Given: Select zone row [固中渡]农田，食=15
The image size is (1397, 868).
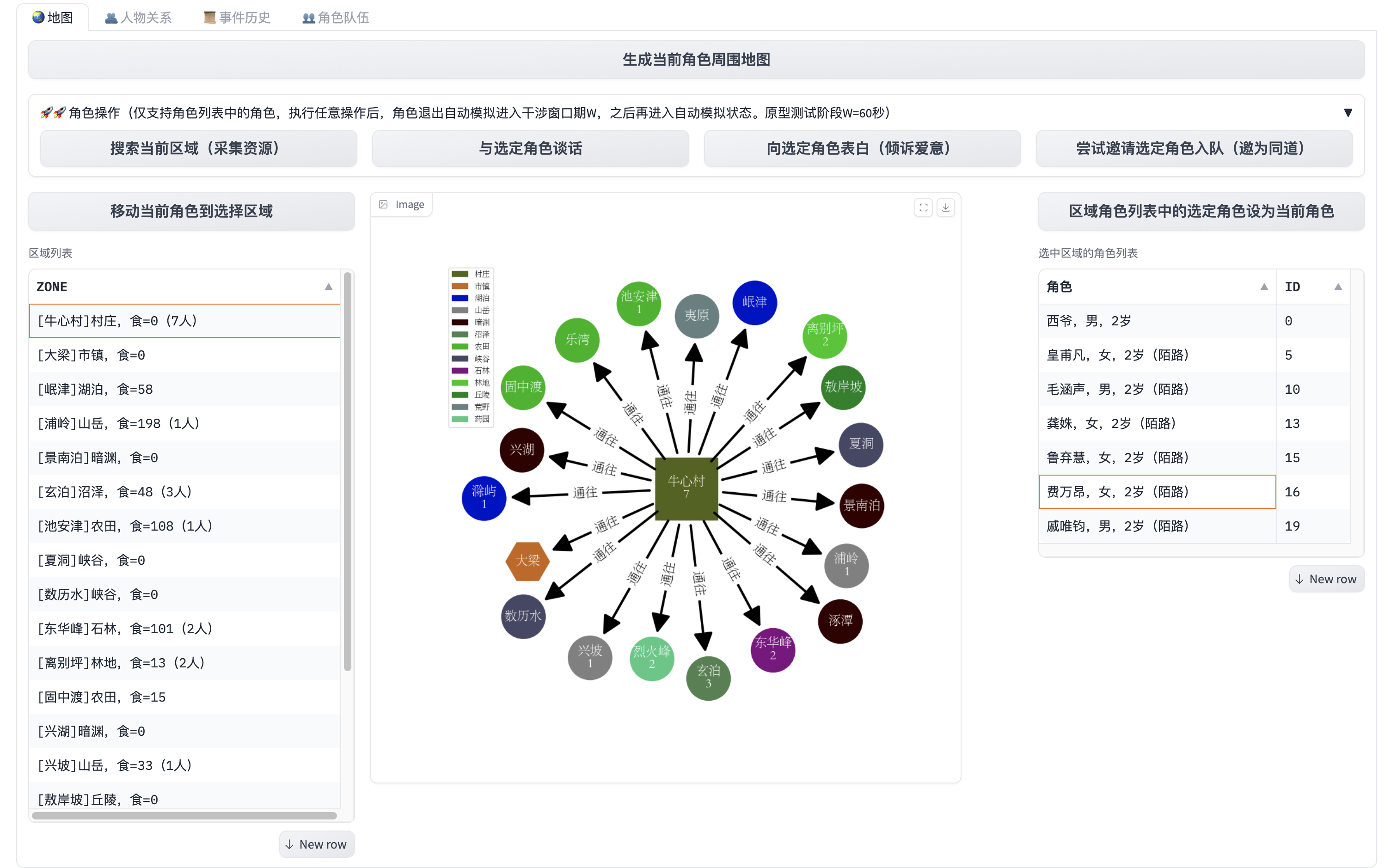Looking at the screenshot, I should coord(184,697).
